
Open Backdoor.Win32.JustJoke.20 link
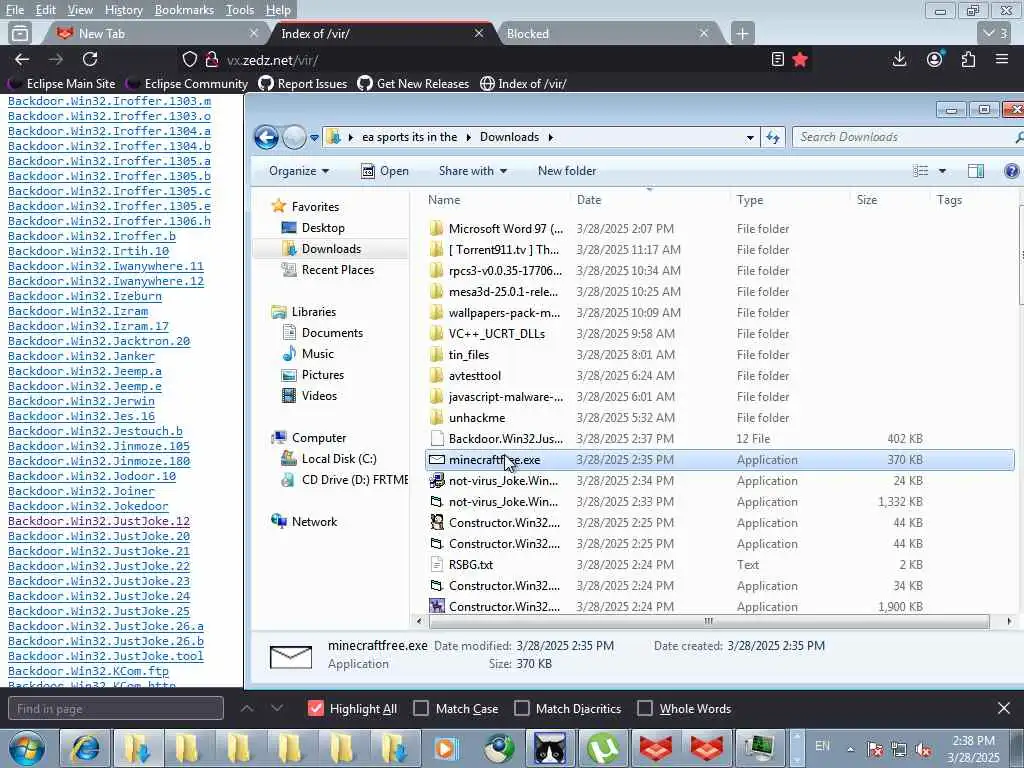[99, 536]
